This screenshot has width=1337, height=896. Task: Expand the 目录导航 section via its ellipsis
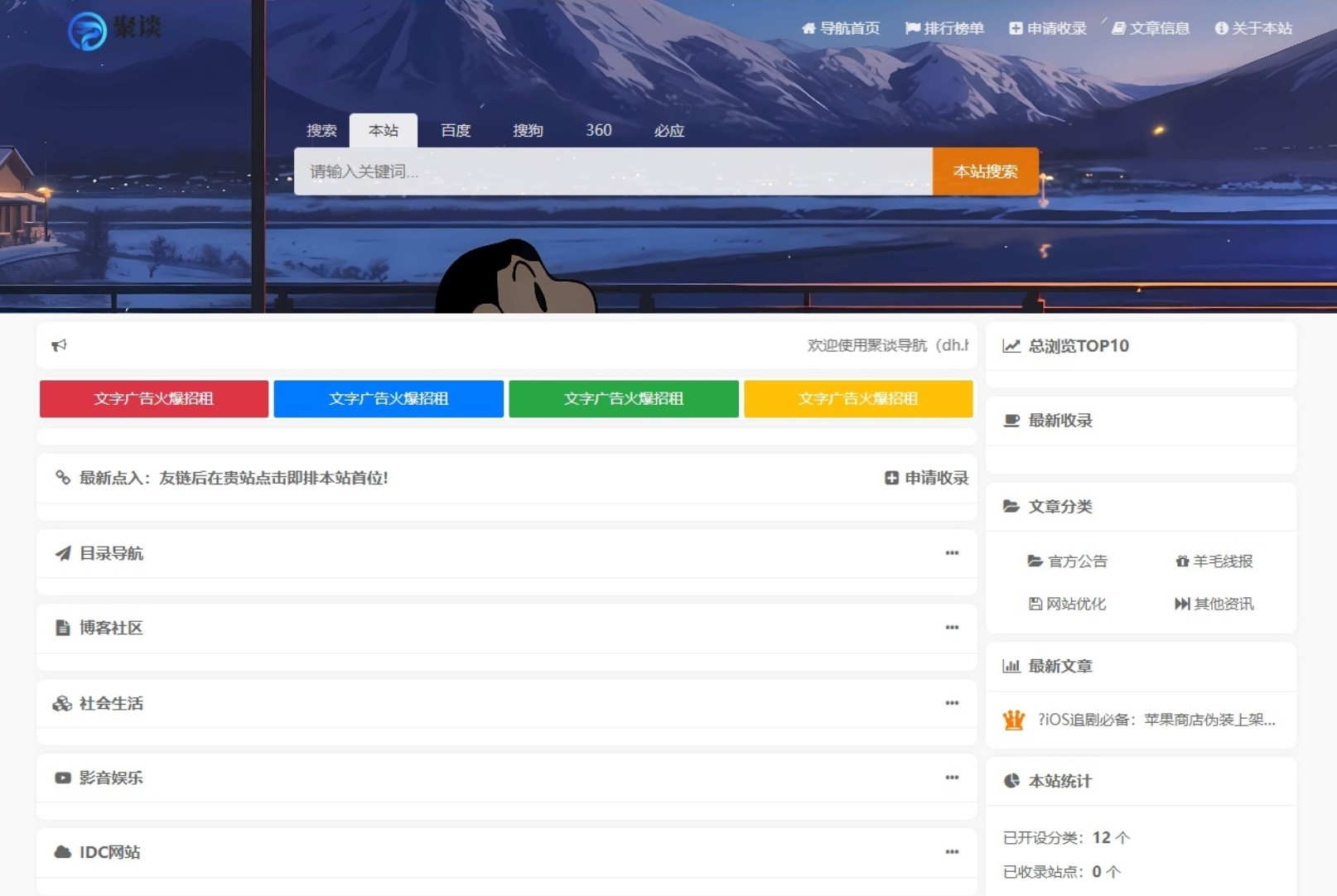(x=952, y=553)
